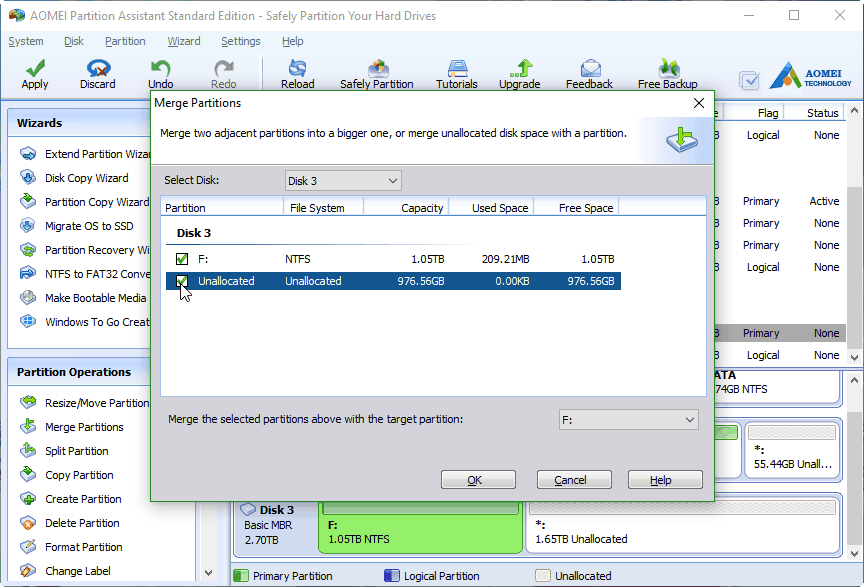
Task: Open Make Bootable Media wizard
Action: tap(83, 298)
